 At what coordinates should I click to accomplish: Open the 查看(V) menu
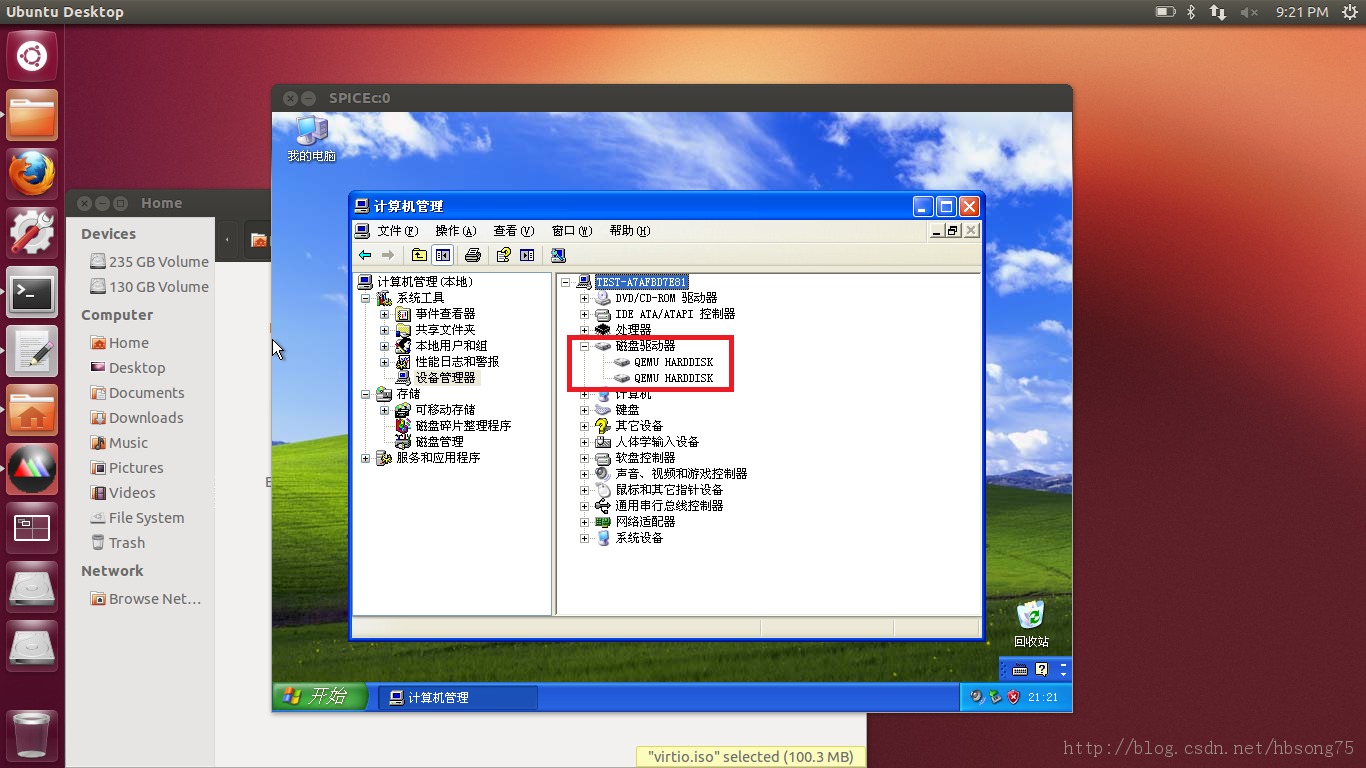[x=514, y=231]
